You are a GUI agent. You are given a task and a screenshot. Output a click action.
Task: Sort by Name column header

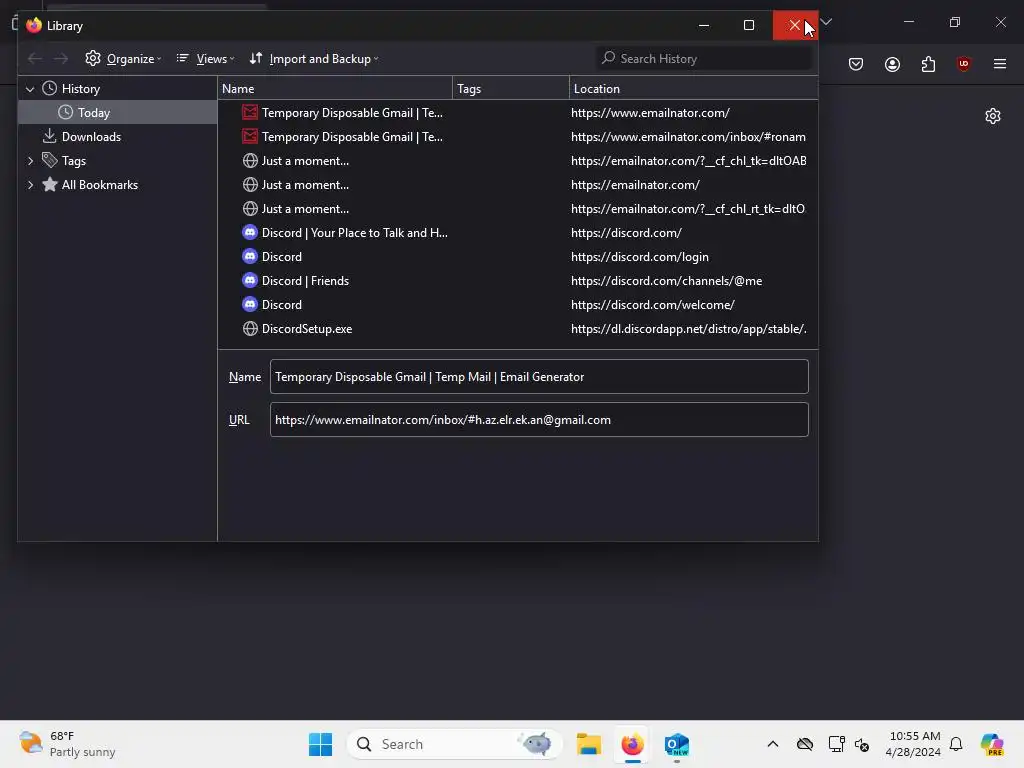(335, 89)
